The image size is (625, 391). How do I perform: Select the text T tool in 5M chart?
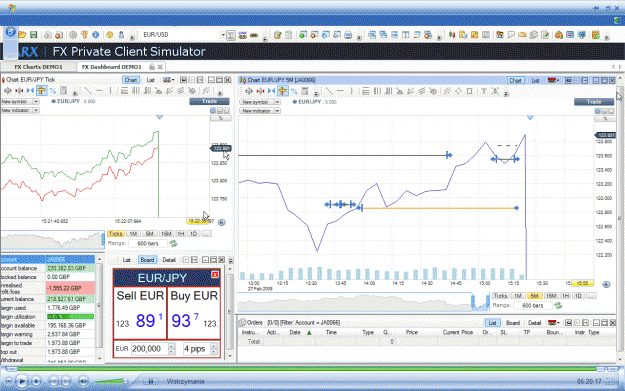click(483, 91)
